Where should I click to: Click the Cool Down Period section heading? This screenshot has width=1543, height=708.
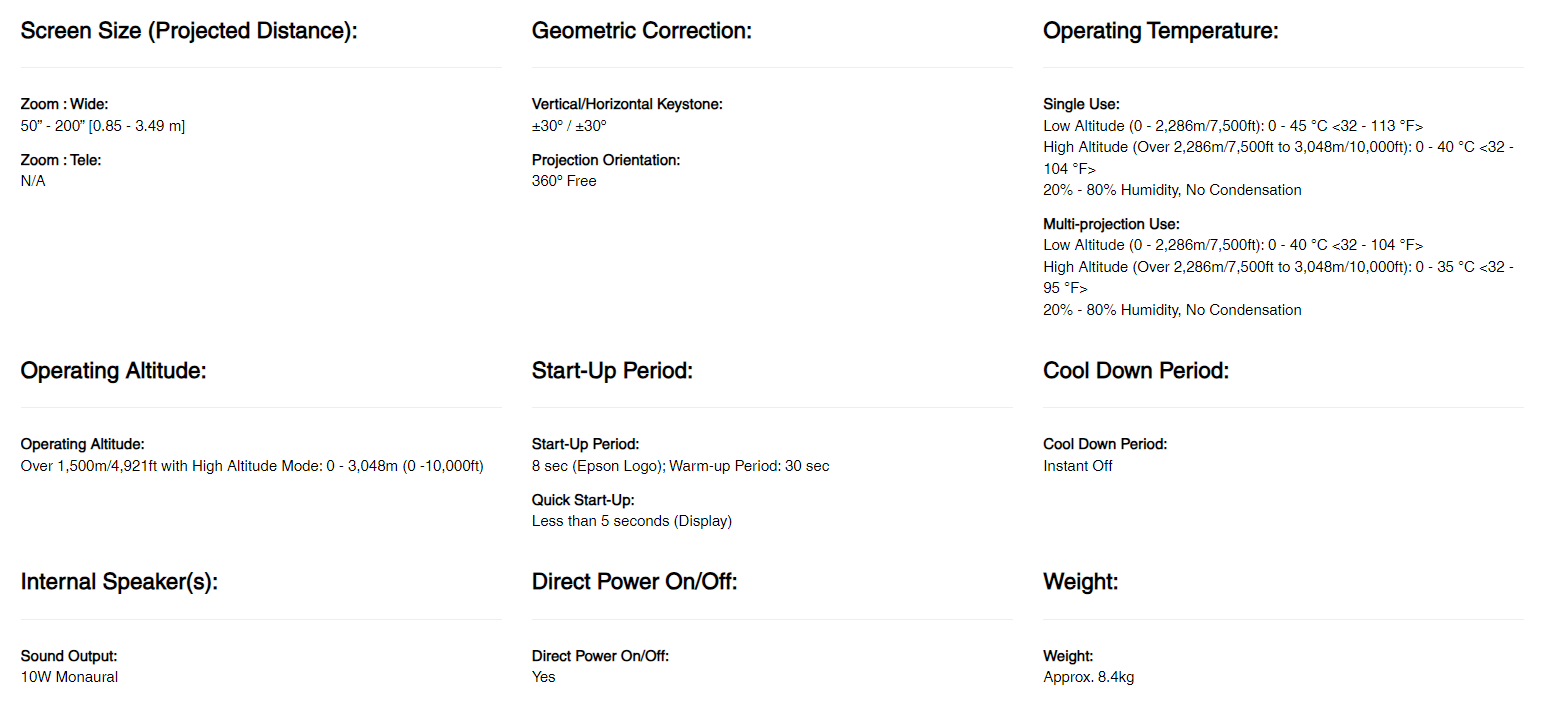point(1135,371)
